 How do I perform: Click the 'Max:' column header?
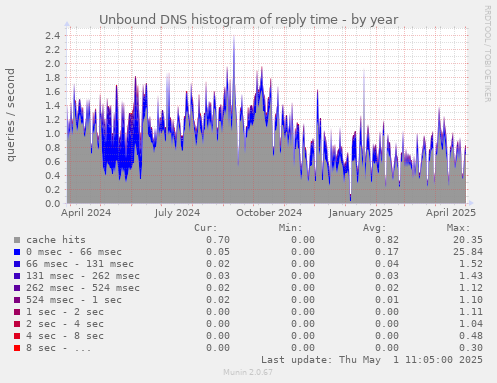458,228
